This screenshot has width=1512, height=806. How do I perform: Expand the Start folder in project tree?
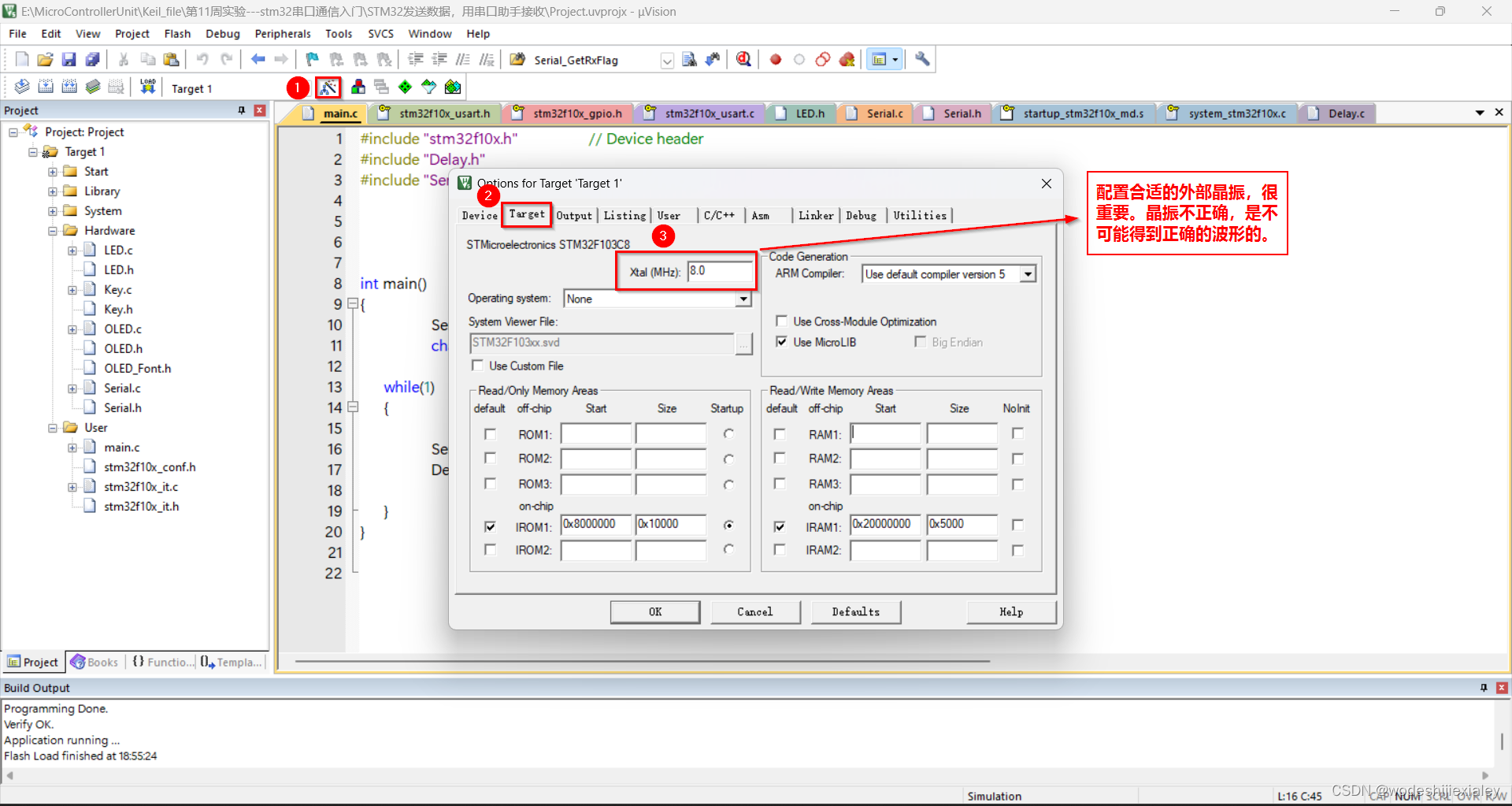[x=52, y=171]
